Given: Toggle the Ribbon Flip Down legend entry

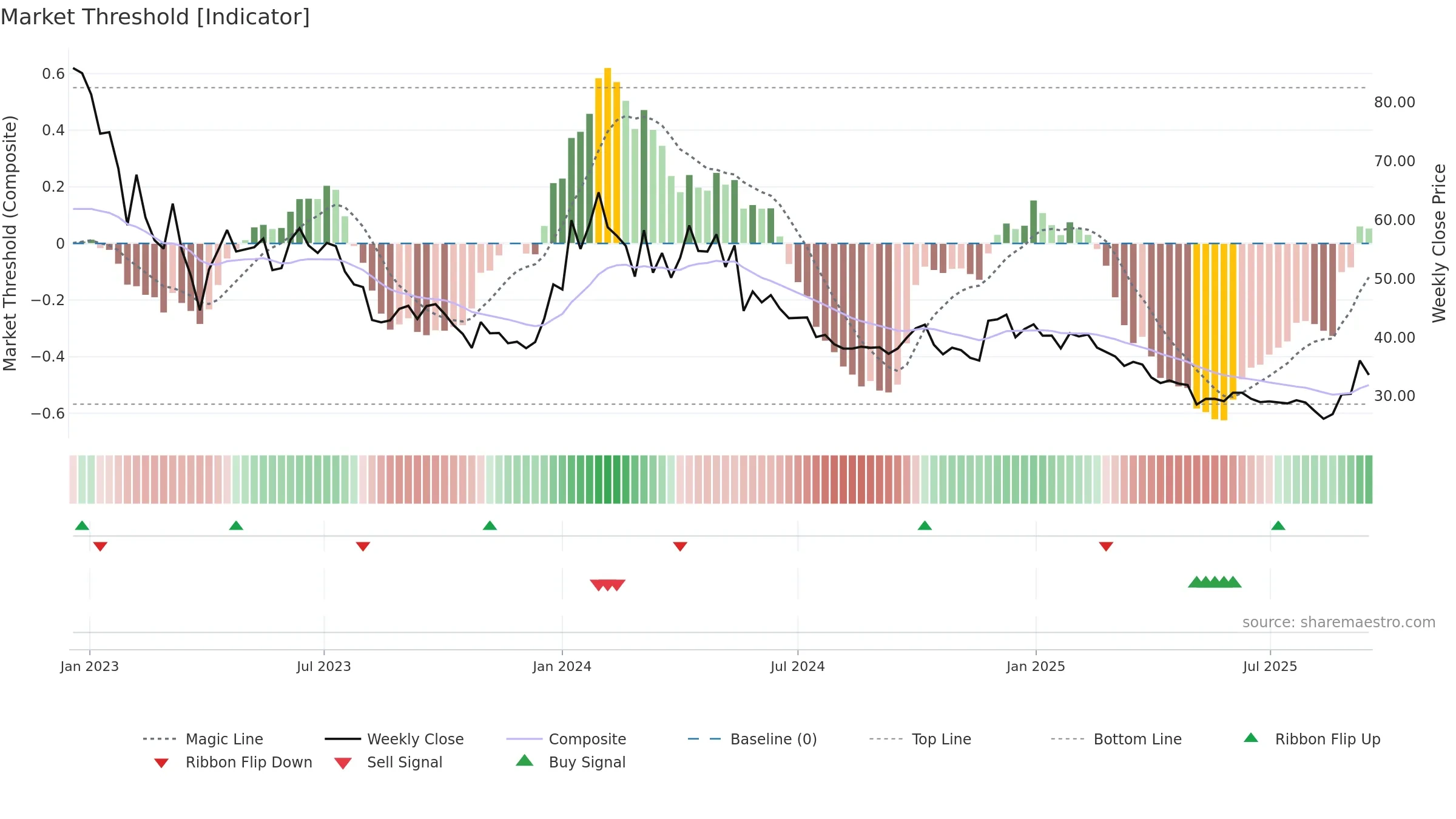Looking at the screenshot, I should [x=232, y=763].
